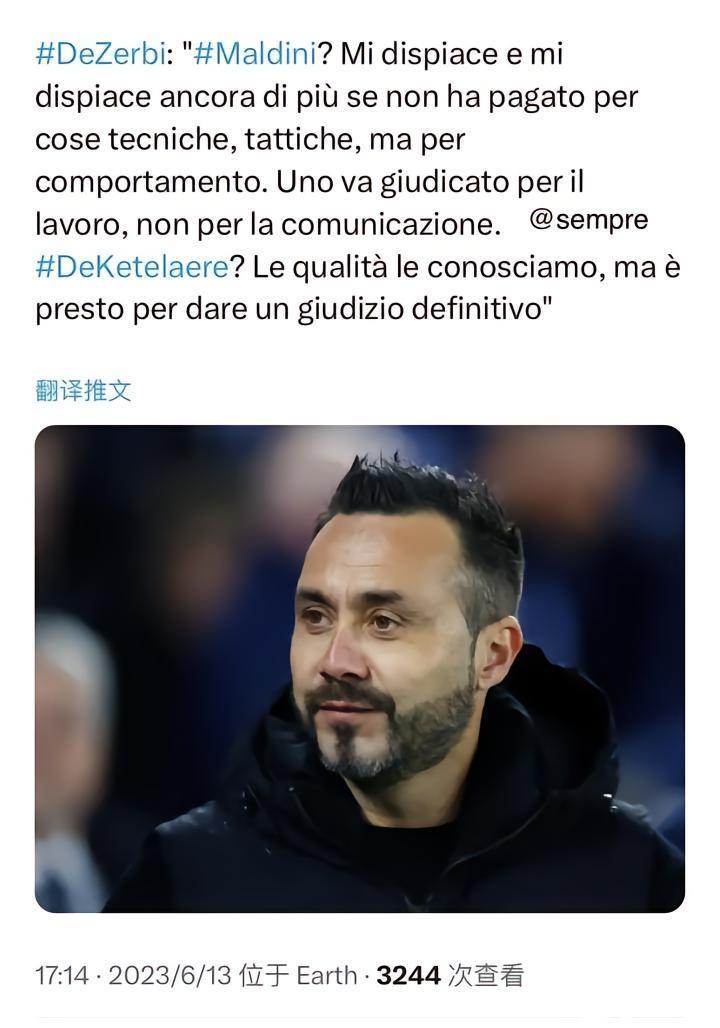Select the line 'cose tecniche, tattiche, ma per'
The height and width of the screenshot is (1028, 720).
250,140
